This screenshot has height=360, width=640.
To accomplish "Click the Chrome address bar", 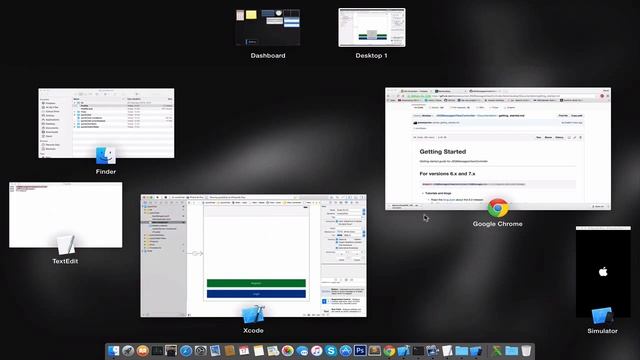I will pyautogui.click(x=500, y=96).
